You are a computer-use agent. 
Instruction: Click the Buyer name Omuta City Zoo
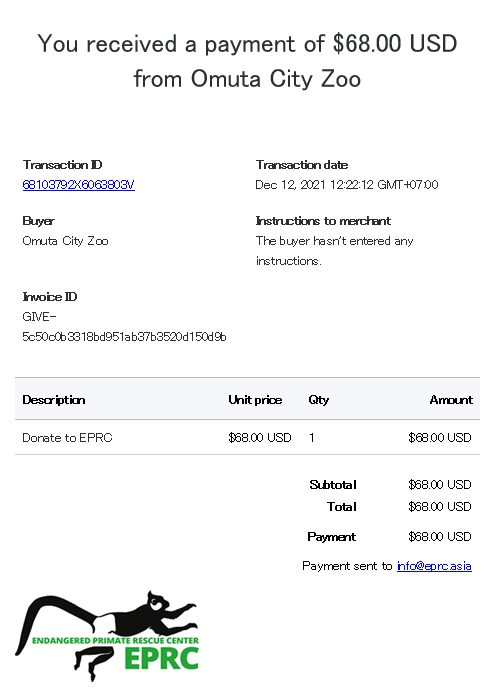point(65,241)
